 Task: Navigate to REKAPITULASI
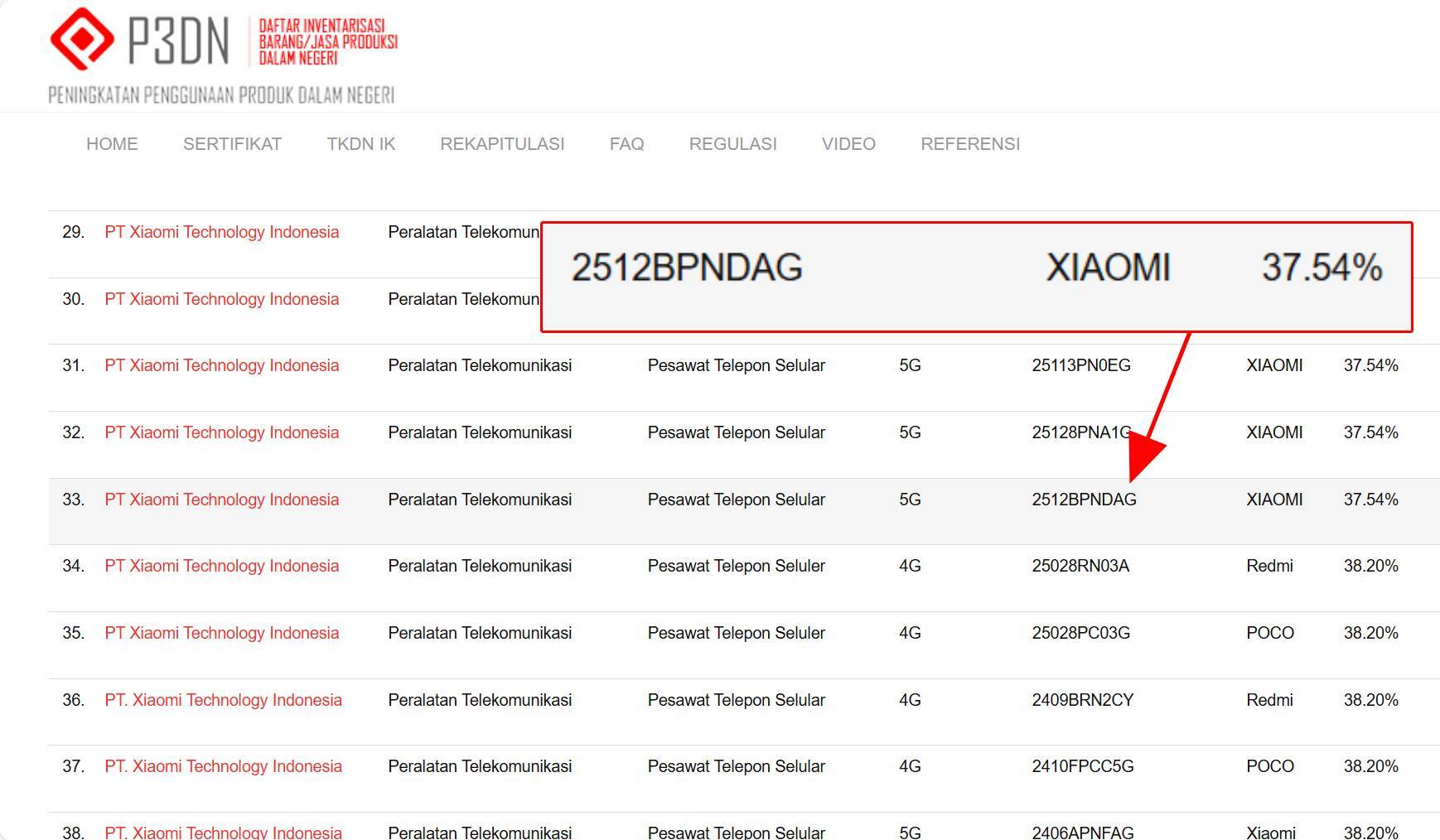[x=502, y=144]
